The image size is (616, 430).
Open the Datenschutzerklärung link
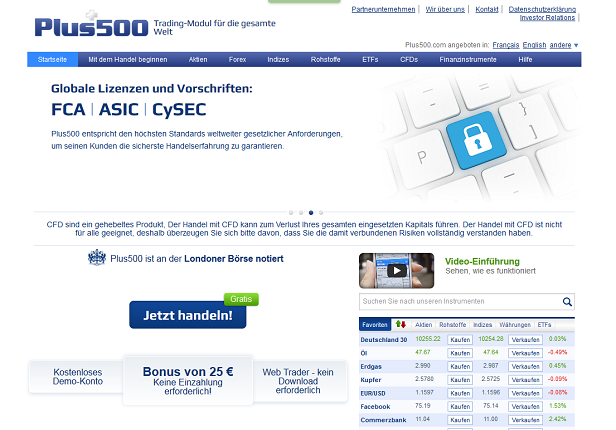[x=542, y=9]
